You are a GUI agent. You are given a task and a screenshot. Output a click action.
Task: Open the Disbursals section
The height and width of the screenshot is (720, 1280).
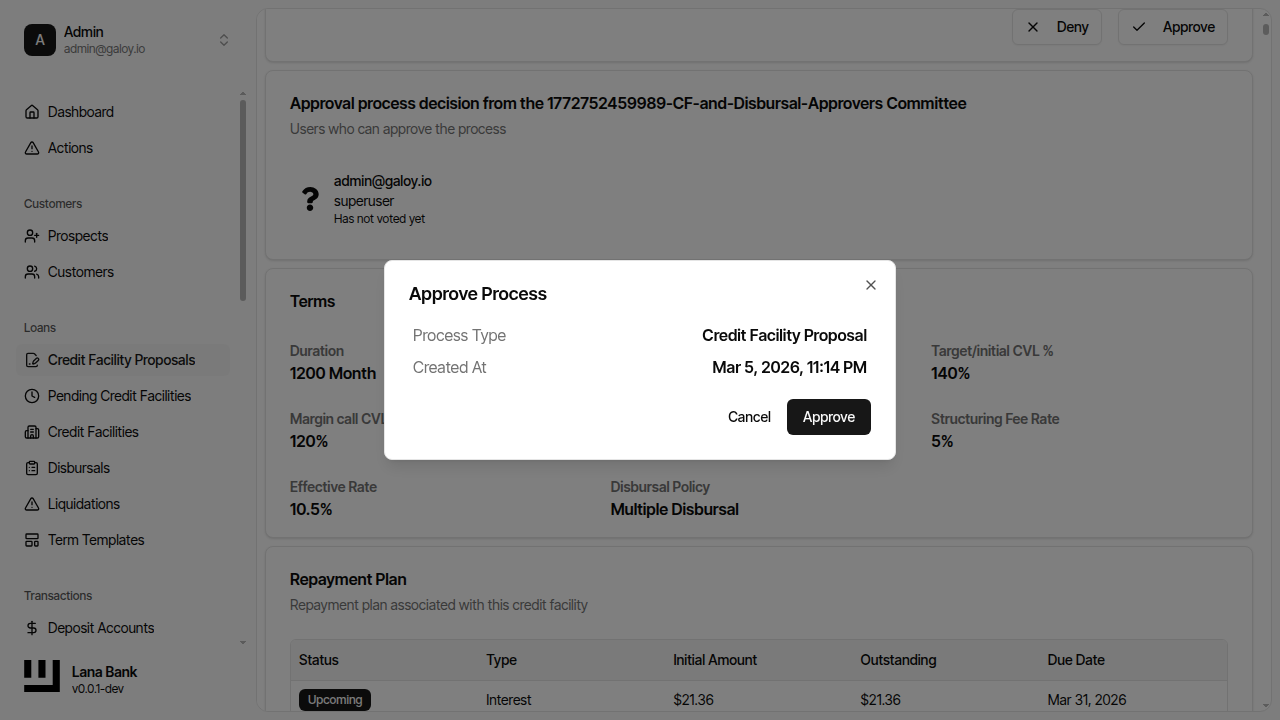click(x=77, y=467)
